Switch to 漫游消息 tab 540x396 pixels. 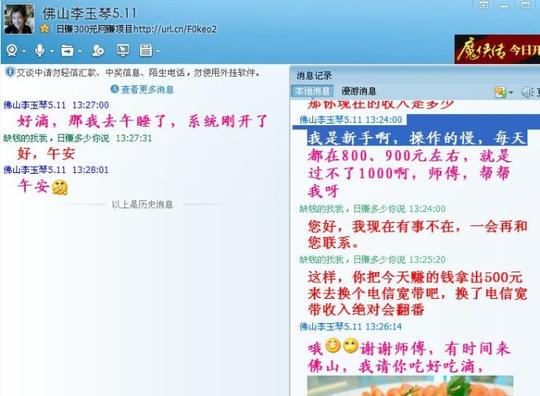(359, 91)
